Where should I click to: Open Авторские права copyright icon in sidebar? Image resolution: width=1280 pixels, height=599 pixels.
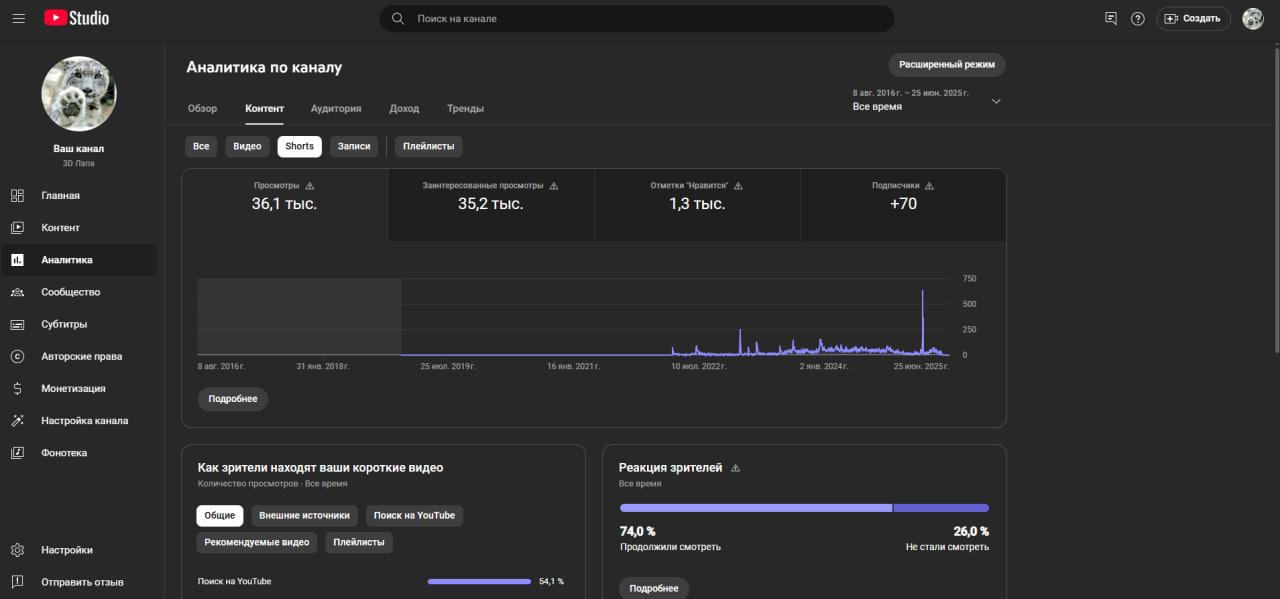point(17,356)
